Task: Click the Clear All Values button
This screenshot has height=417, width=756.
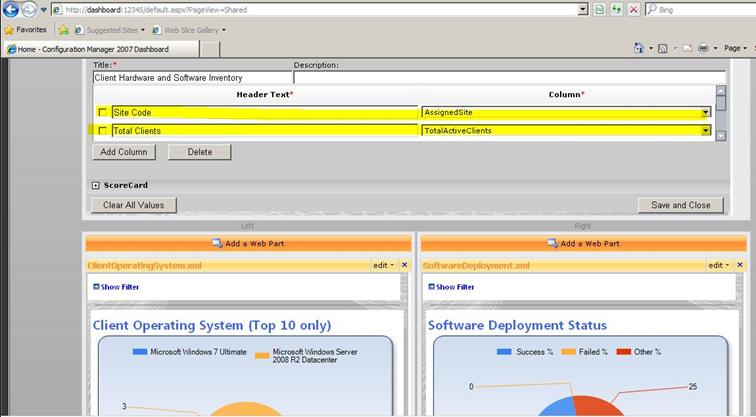Action: (134, 205)
